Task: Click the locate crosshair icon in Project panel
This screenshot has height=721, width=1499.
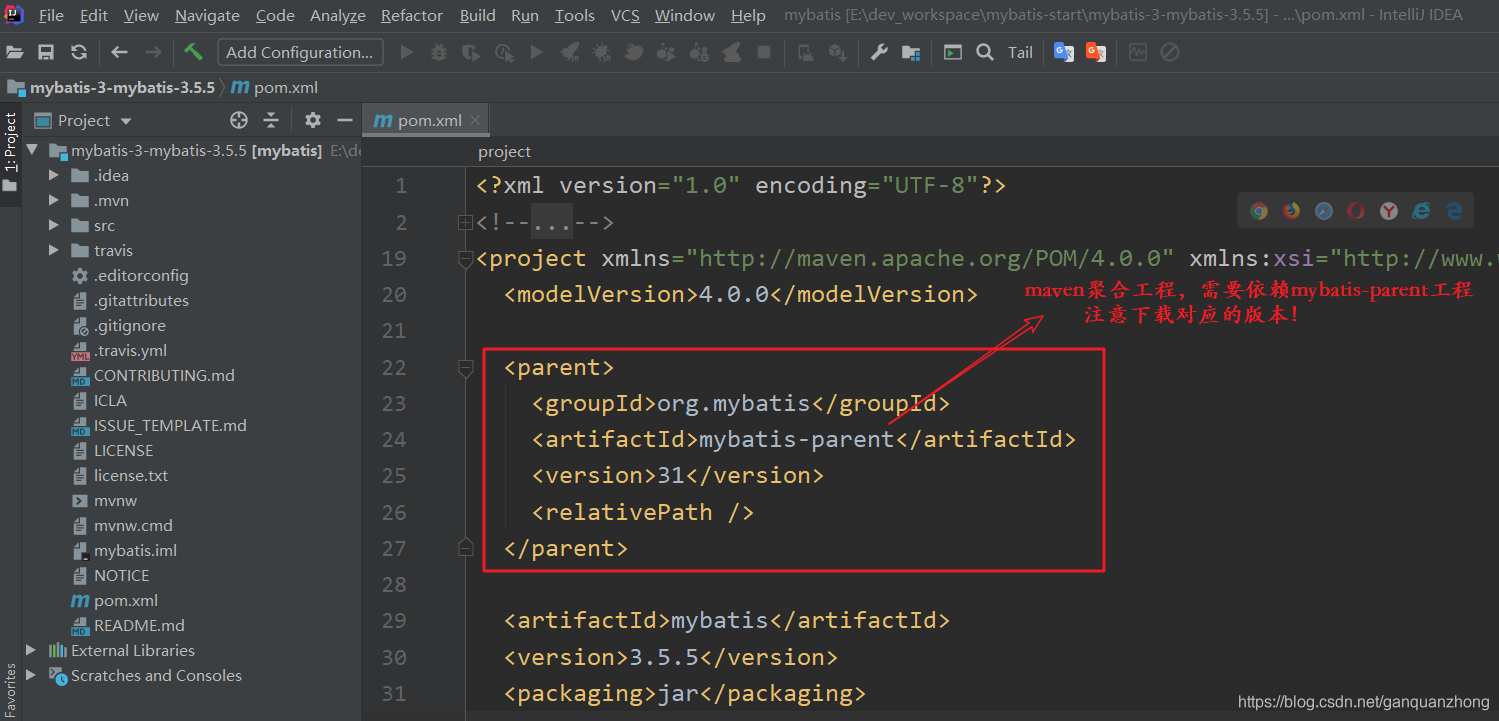Action: point(239,120)
